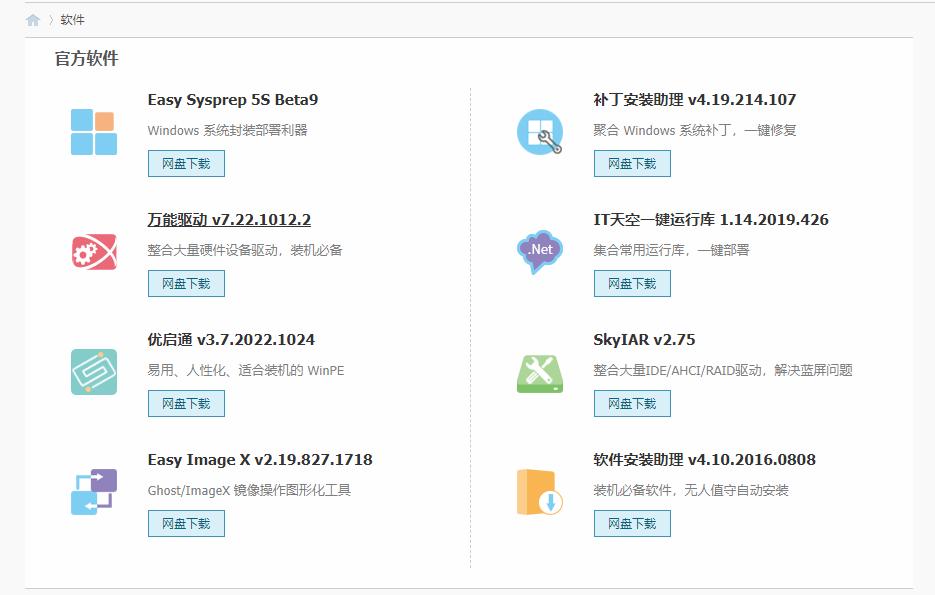Click the text '整合大量IDE/AHCI/RAID驱动，解决蓝屏问题'
The image size is (935, 595).
tap(723, 370)
